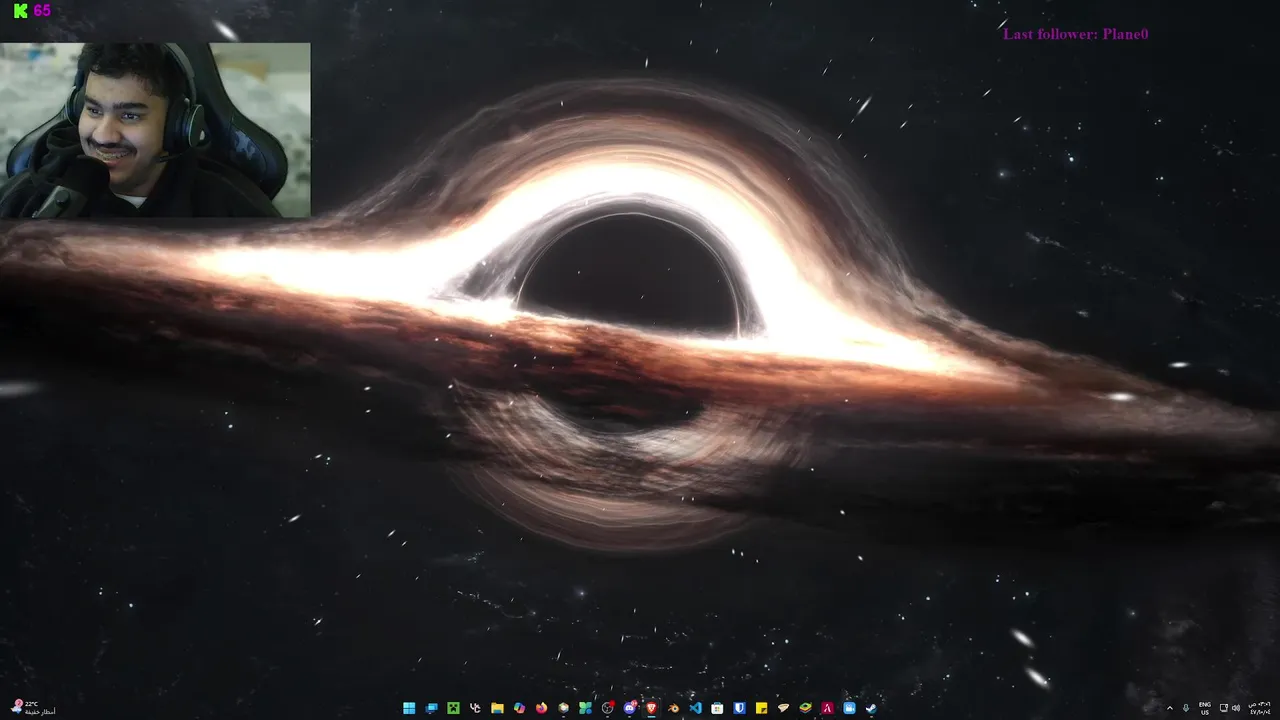The width and height of the screenshot is (1280, 720).
Task: Open Bitwarden shield icon
Action: pos(739,708)
